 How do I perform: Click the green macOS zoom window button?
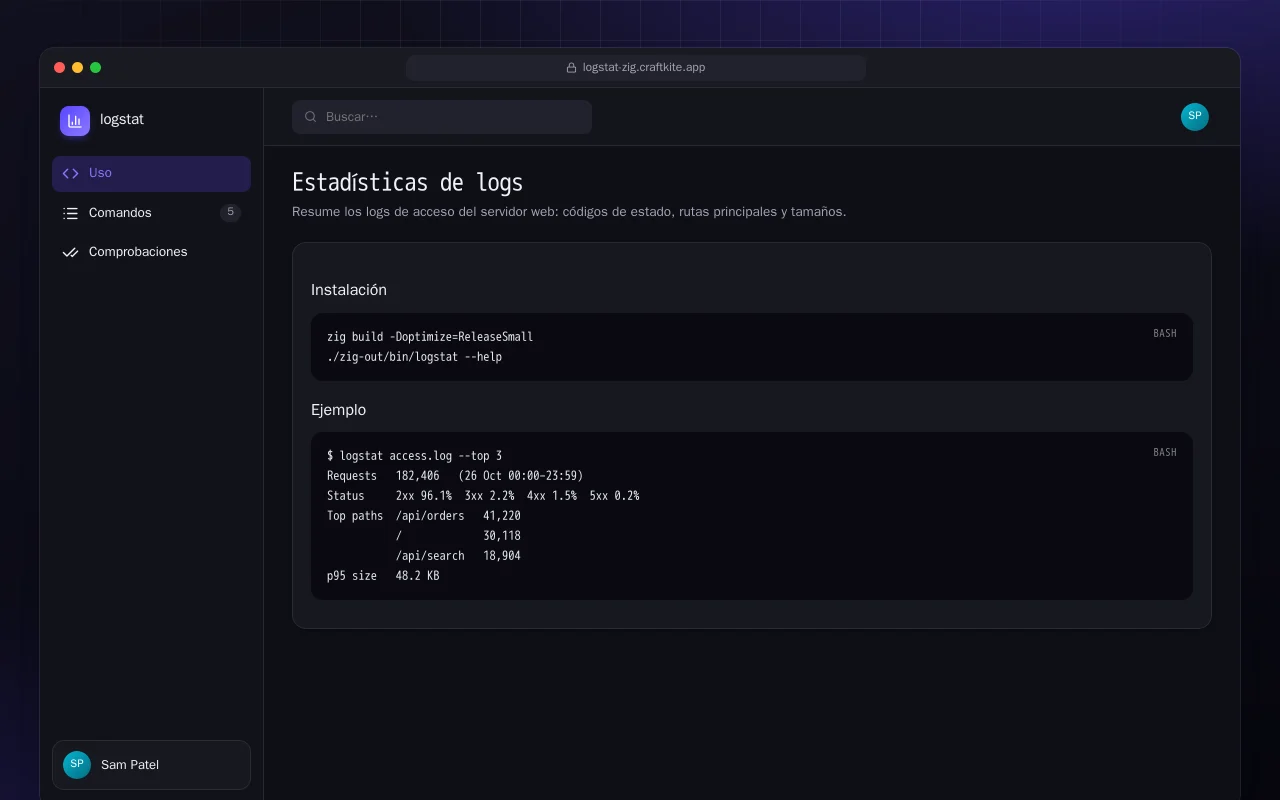96,68
